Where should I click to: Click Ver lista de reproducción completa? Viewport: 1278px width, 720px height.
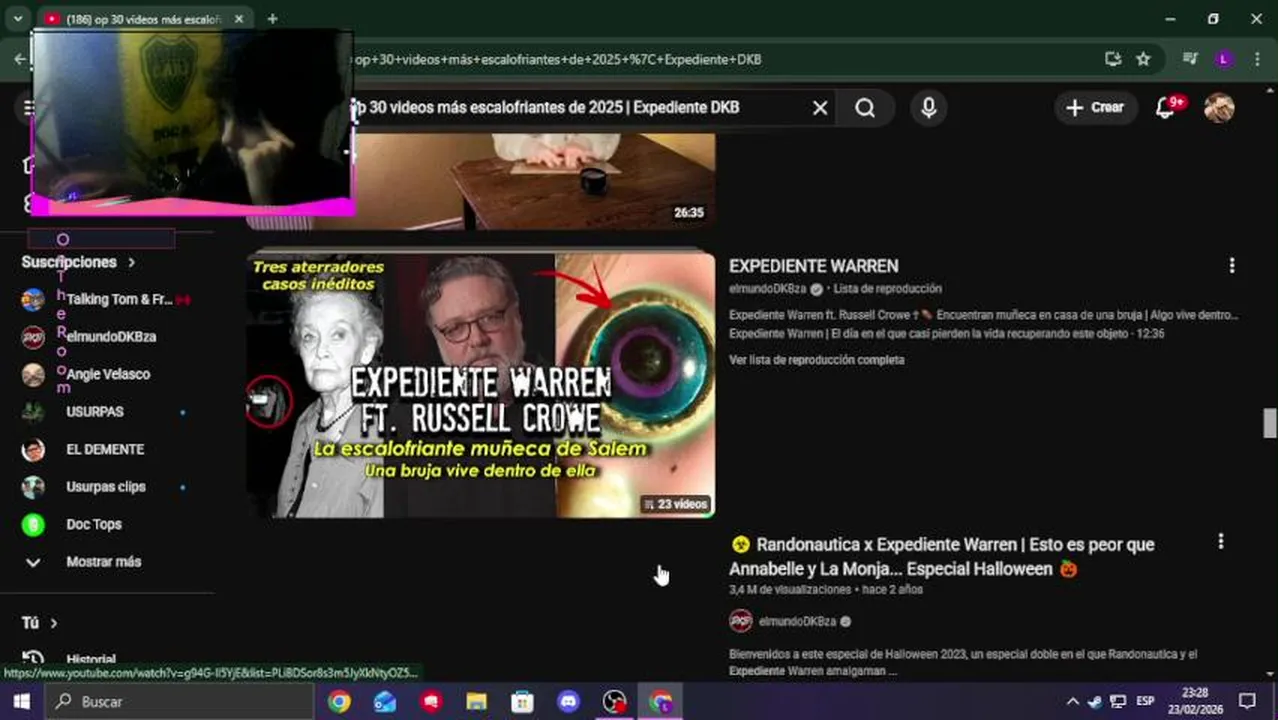[x=816, y=360]
